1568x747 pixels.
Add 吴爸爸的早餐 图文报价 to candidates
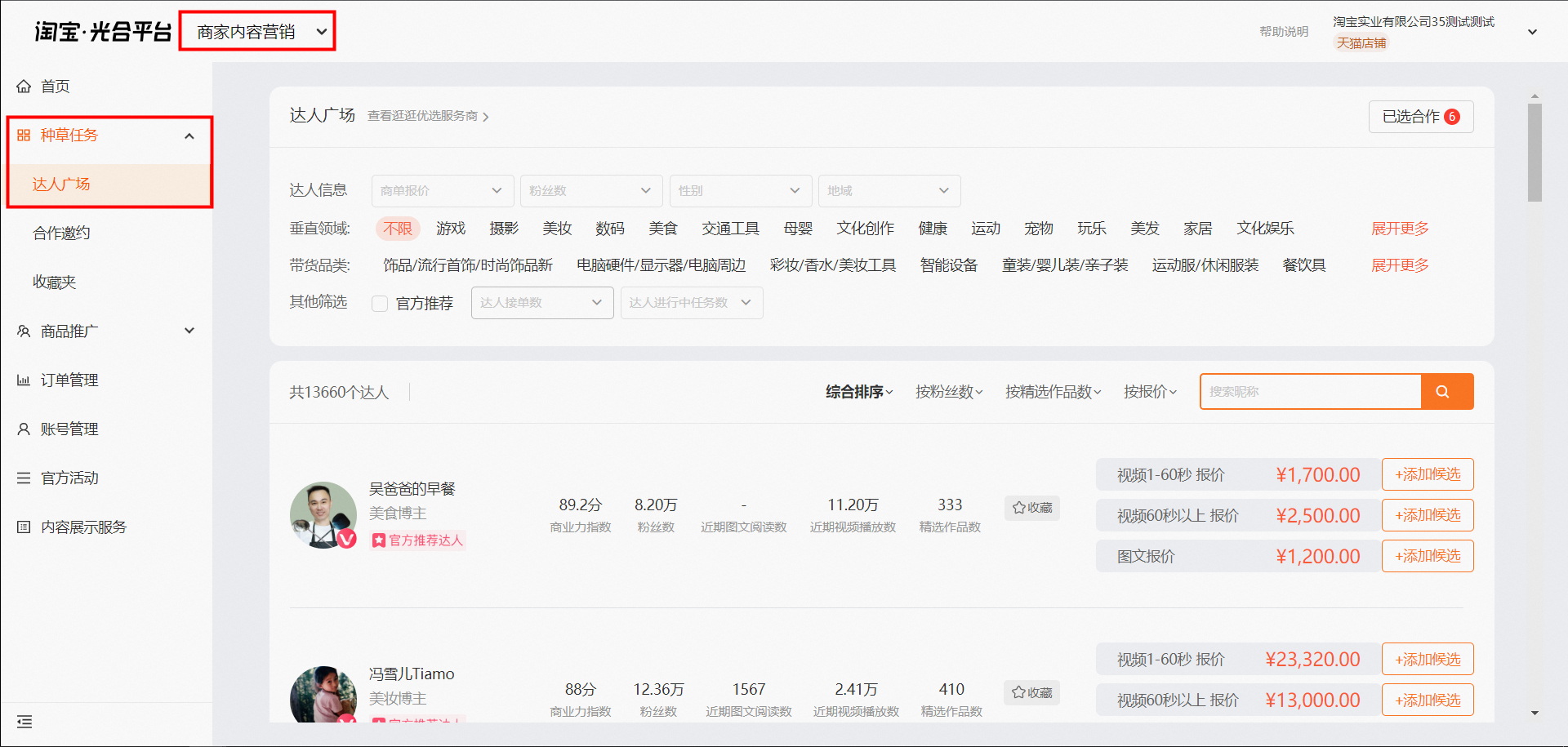pos(1428,556)
